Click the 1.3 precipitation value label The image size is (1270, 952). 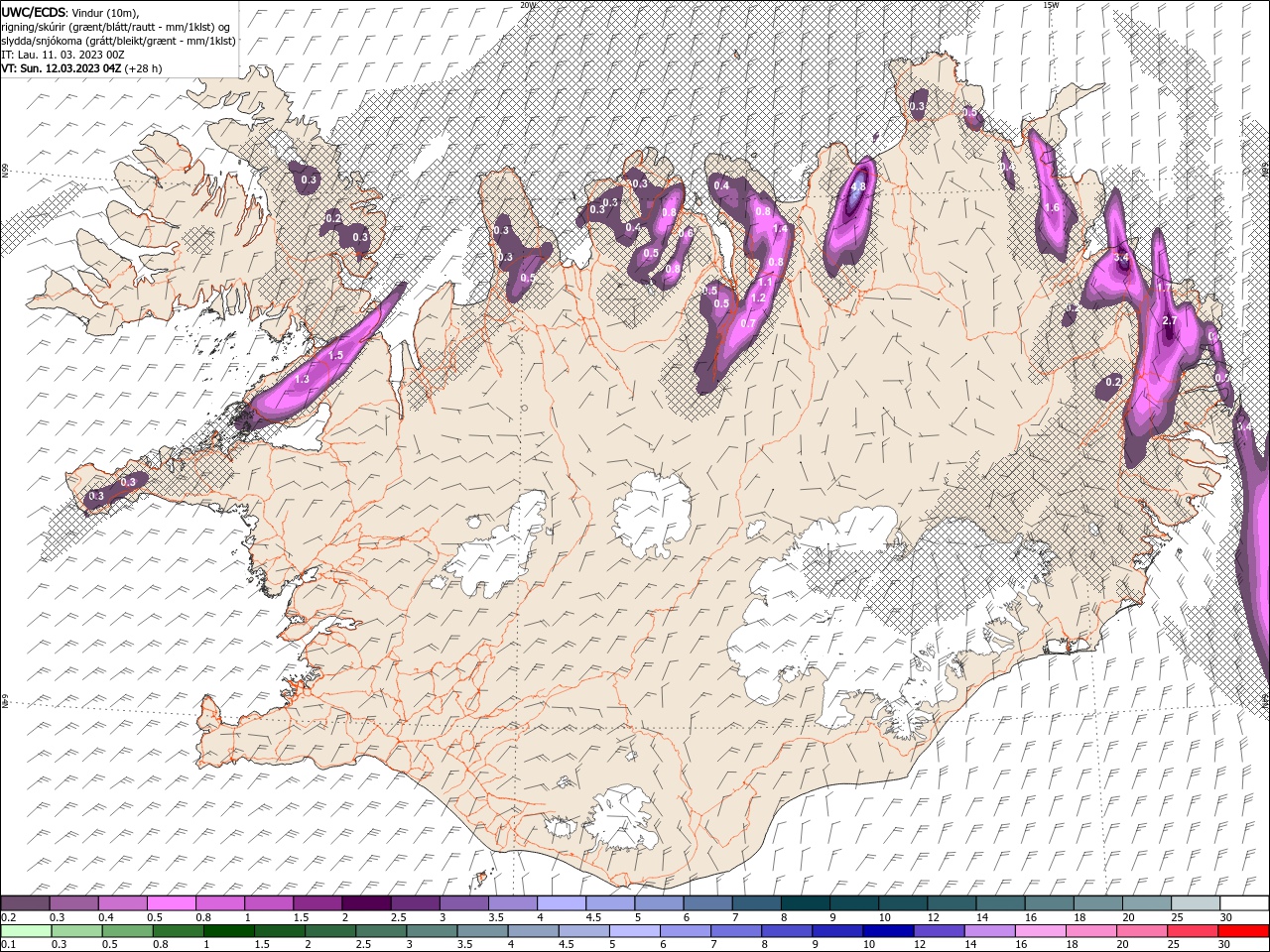(303, 379)
